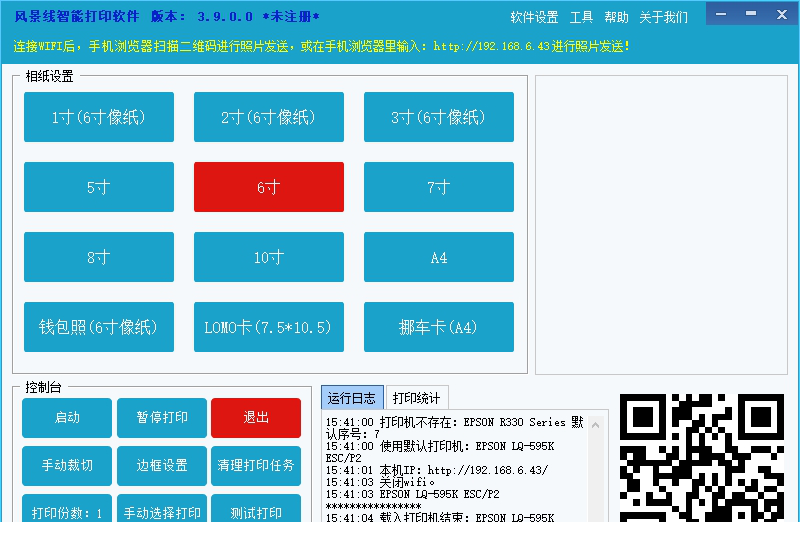Minimize window using dash button
Viewport: 800px width, 542px height.
pos(721,14)
